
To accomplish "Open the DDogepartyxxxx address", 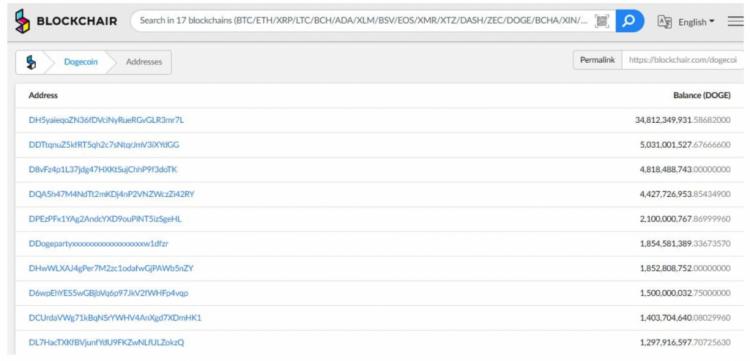I will pyautogui.click(x=99, y=243).
